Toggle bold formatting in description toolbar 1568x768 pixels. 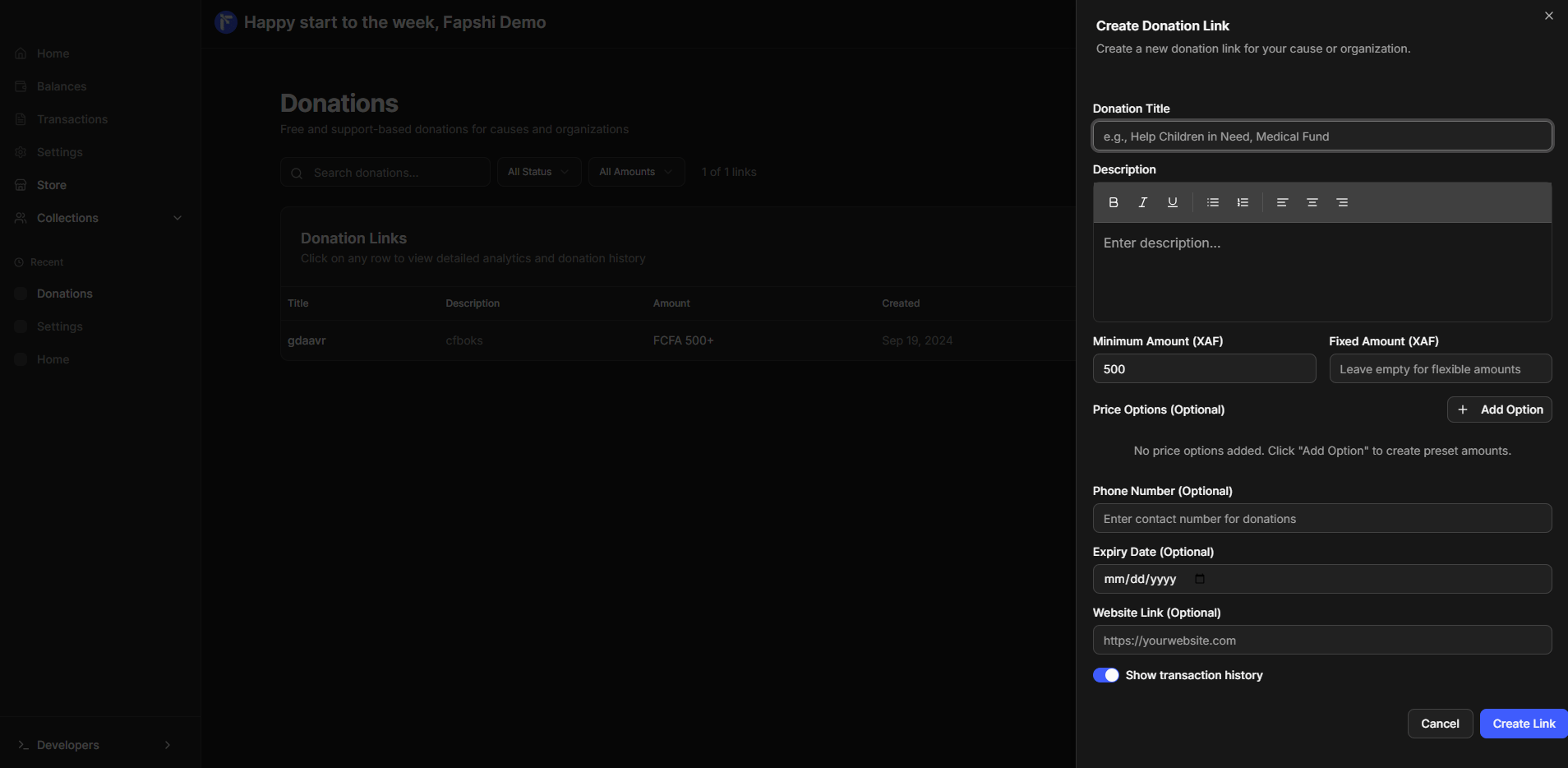click(x=1113, y=202)
